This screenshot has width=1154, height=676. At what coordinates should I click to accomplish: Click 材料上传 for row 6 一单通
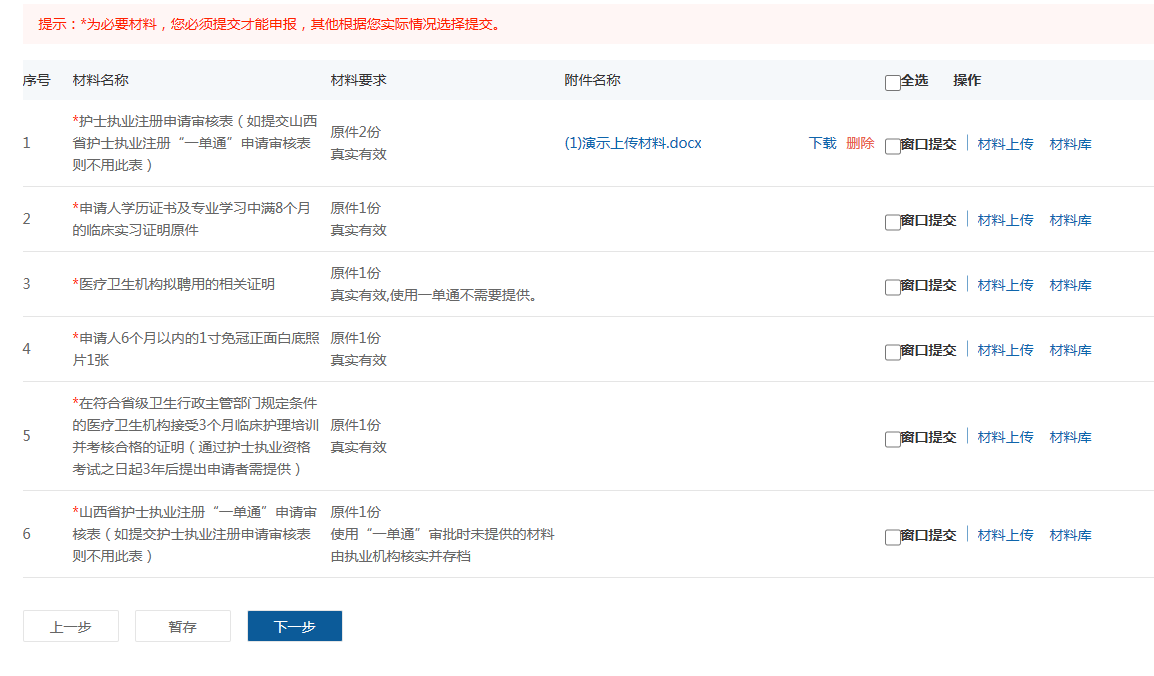tap(1005, 535)
